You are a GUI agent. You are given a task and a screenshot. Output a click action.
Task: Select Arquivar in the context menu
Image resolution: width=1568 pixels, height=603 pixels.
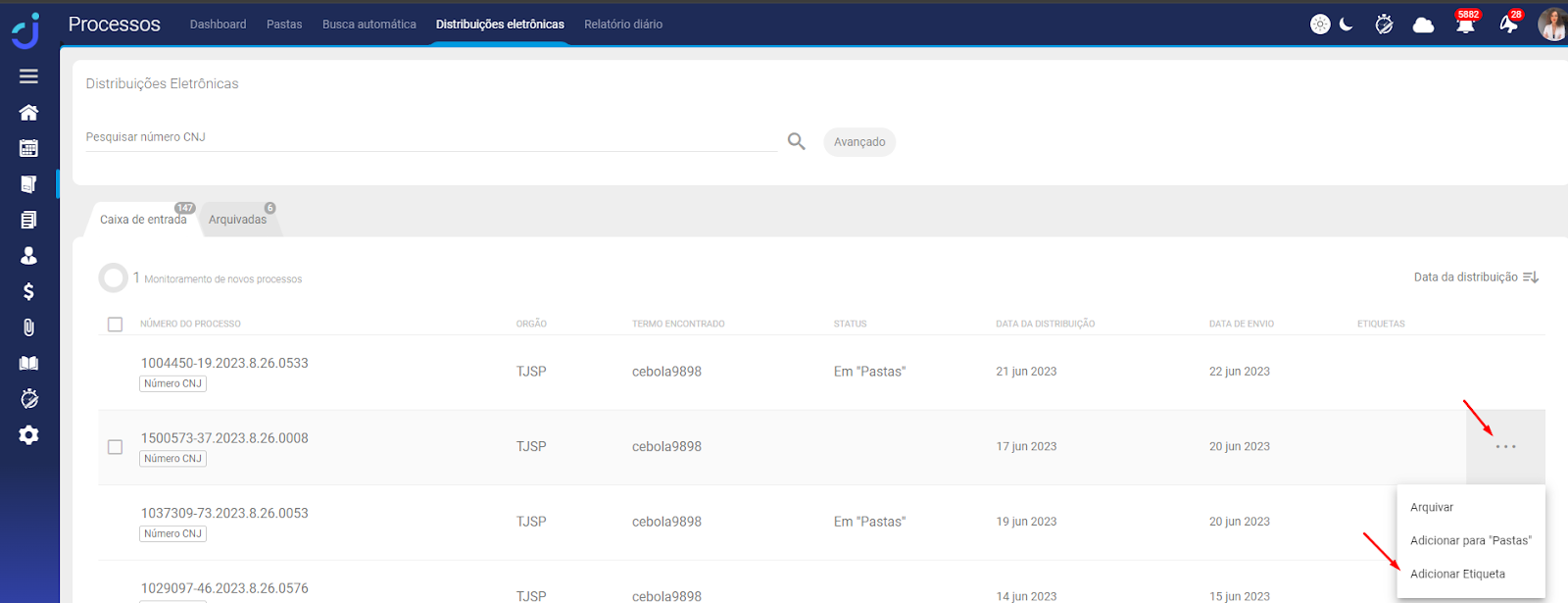tap(1432, 507)
